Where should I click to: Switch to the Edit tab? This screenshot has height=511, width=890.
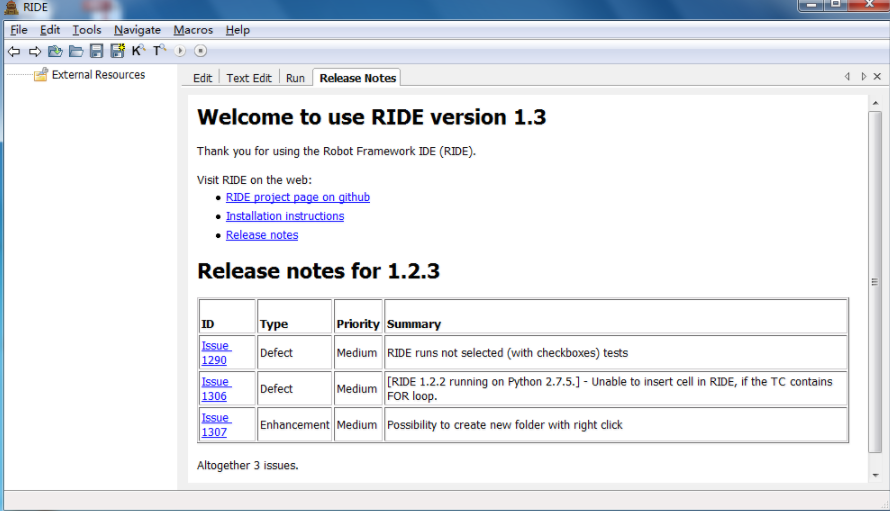pyautogui.click(x=202, y=78)
